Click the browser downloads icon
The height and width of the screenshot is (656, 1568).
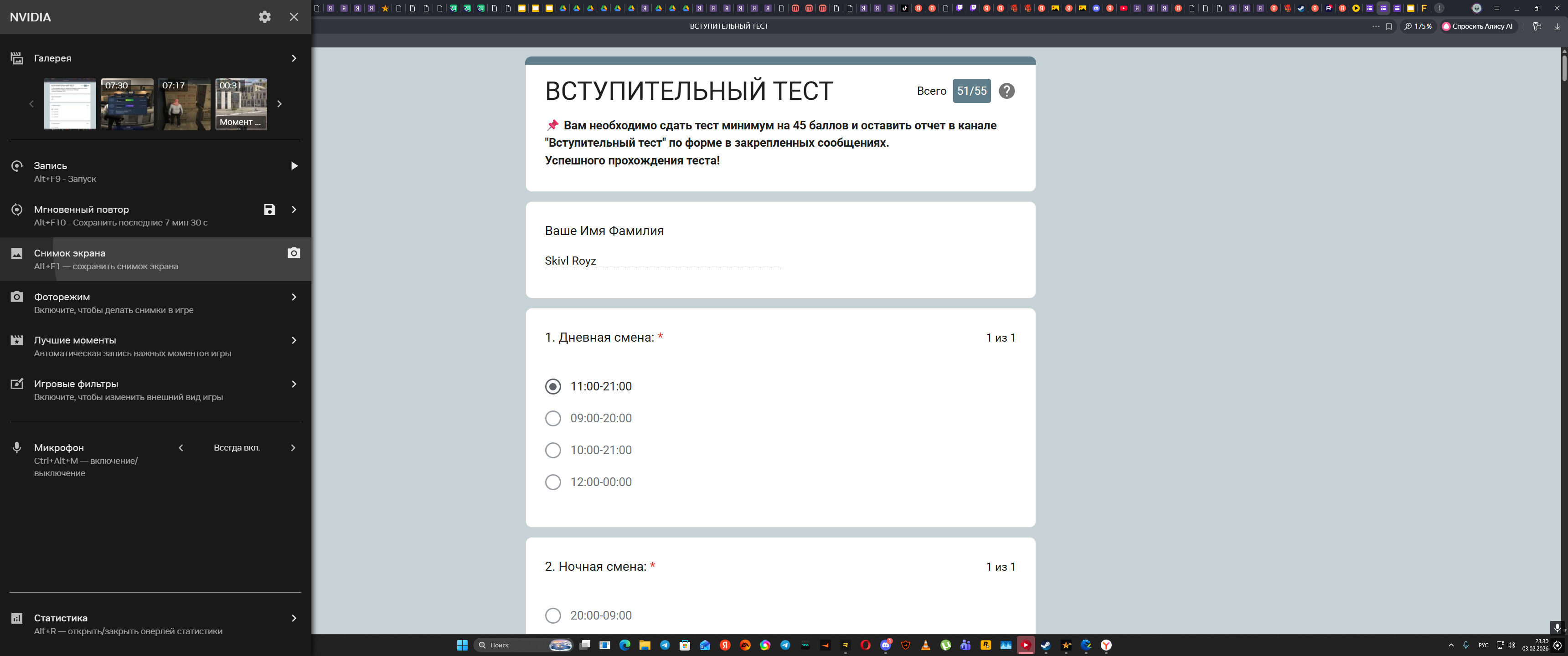pyautogui.click(x=1557, y=26)
